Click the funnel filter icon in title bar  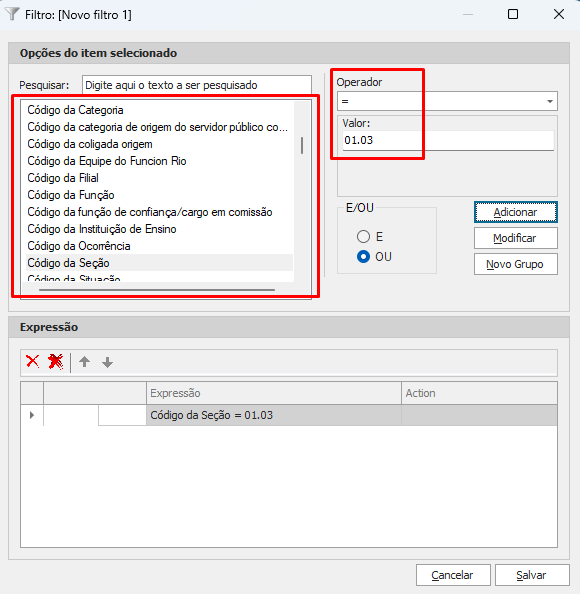[12, 14]
